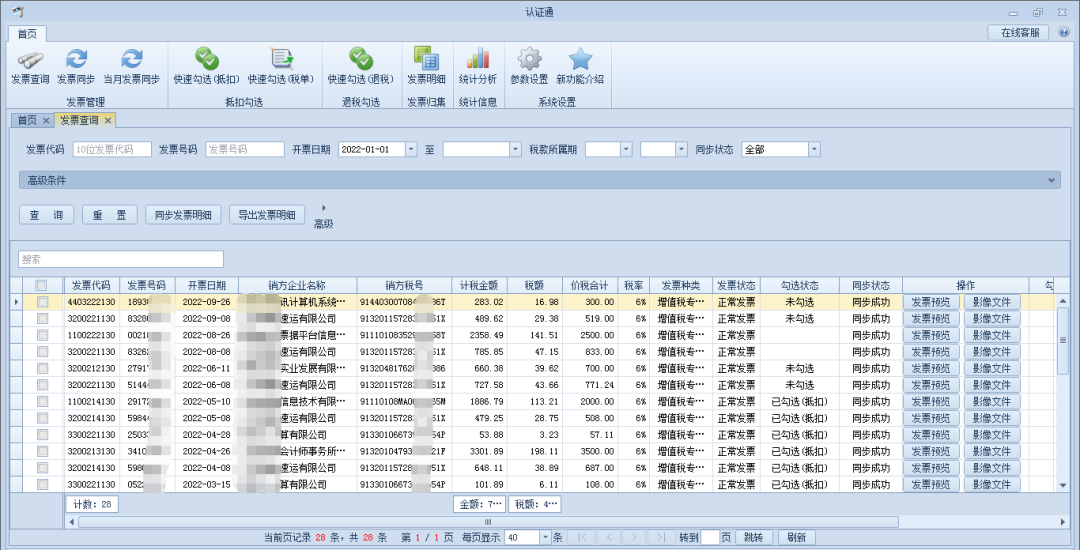Expand the 高级 arrow next to buttons
1080x550 pixels.
coord(324,208)
